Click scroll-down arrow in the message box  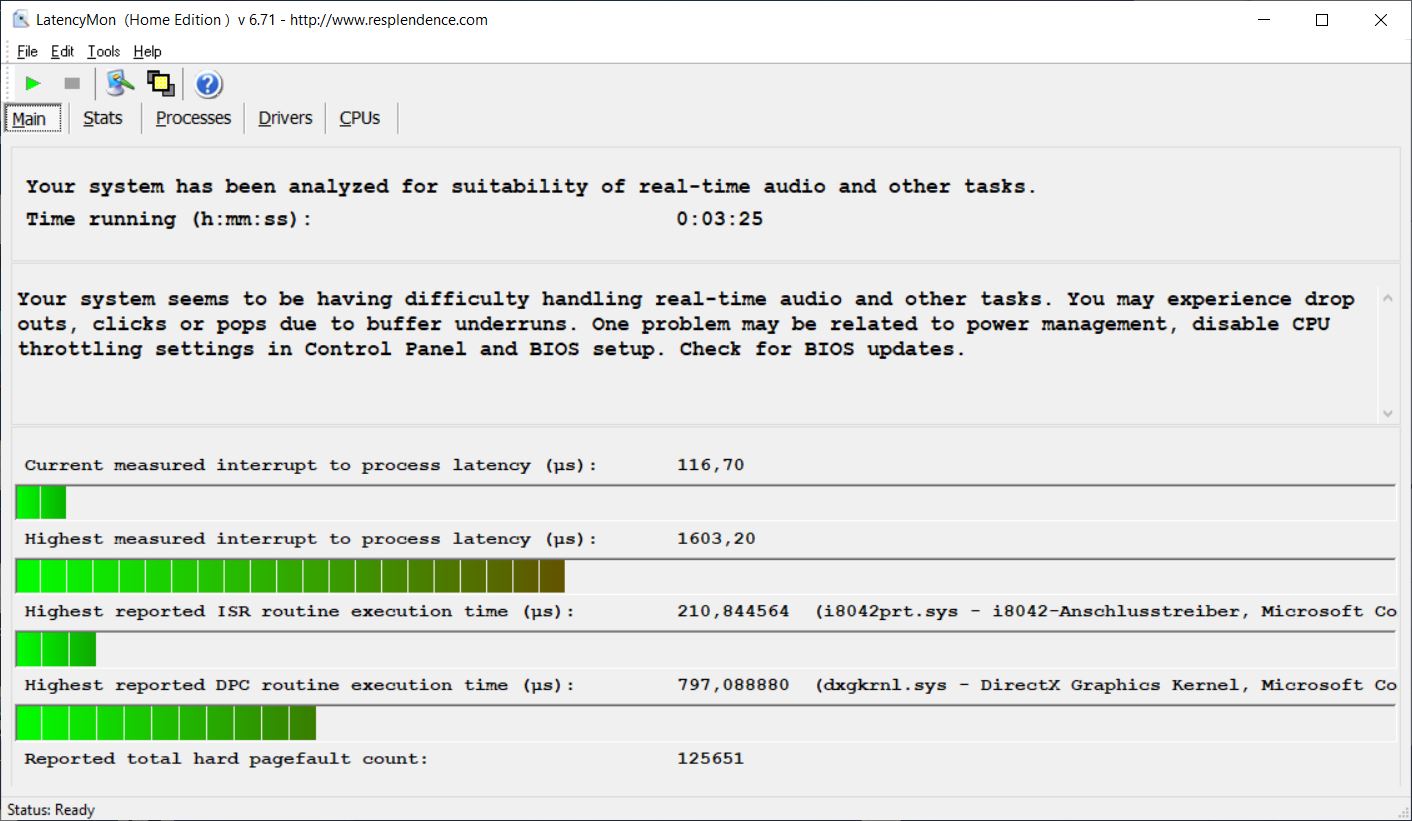[1387, 413]
